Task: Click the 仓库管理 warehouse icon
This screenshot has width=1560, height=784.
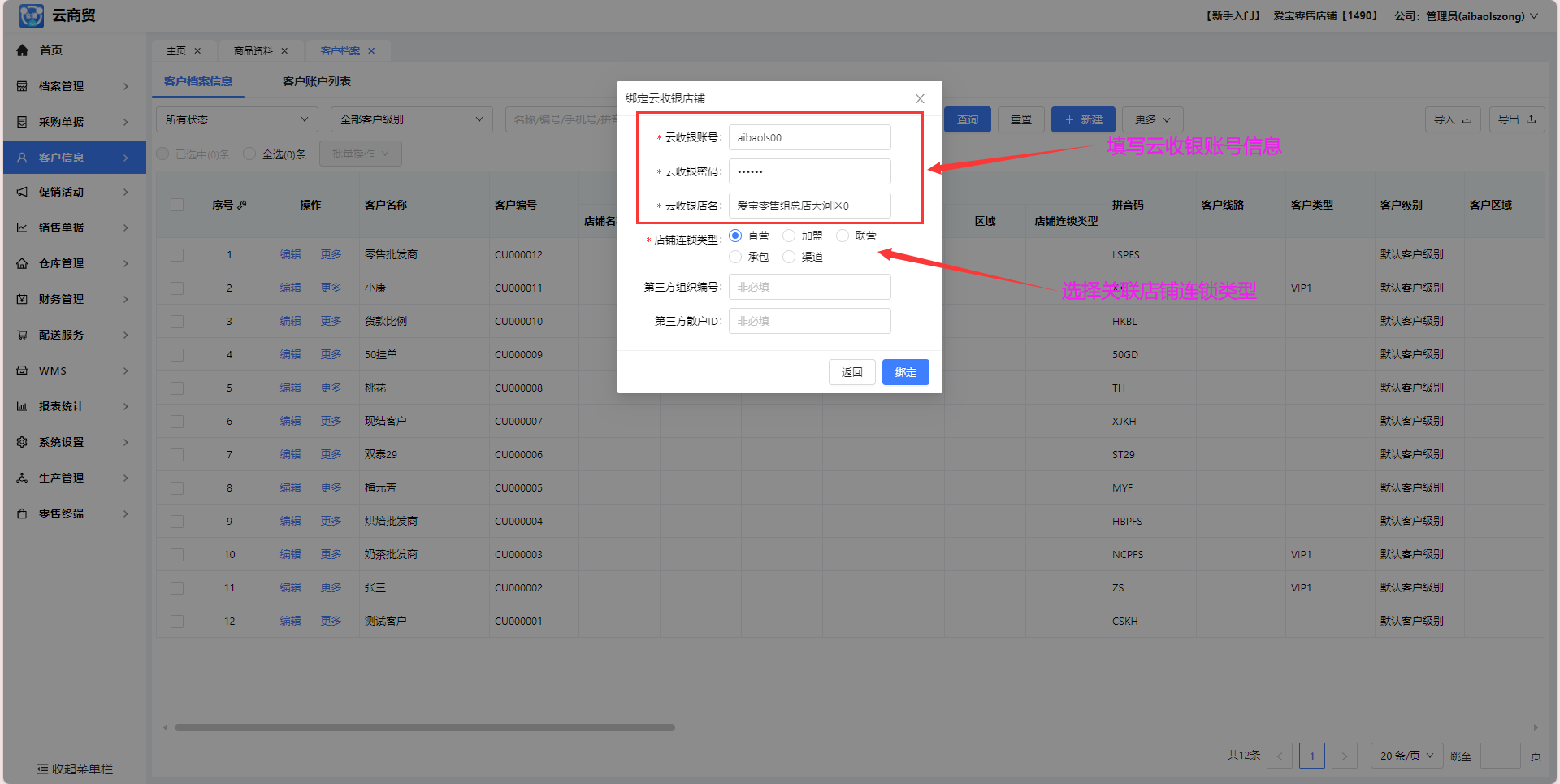Action: pos(22,263)
